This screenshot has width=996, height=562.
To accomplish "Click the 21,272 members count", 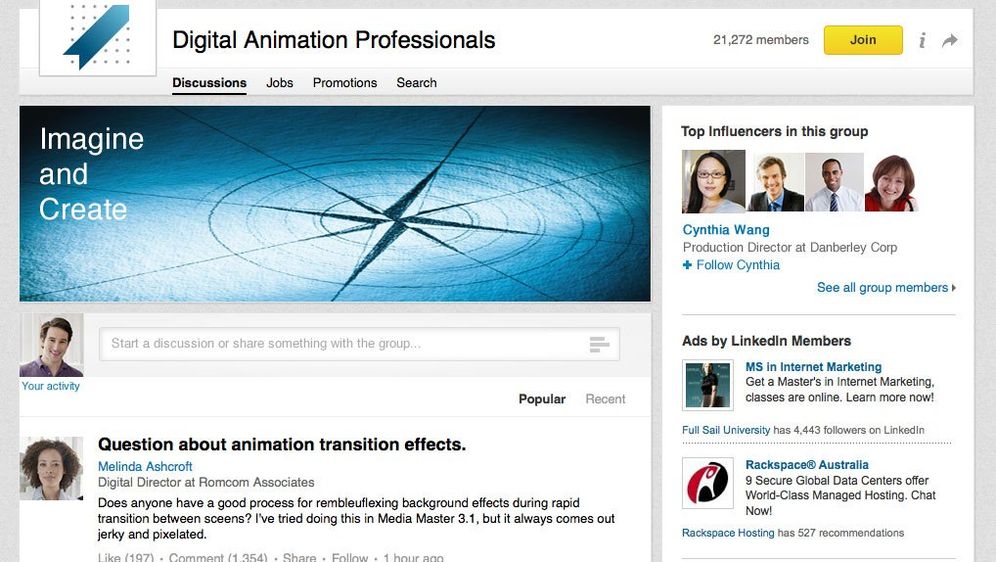I will (761, 39).
